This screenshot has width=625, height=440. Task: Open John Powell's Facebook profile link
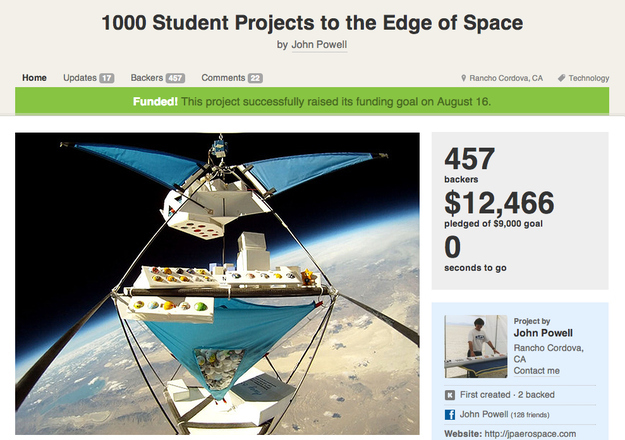point(484,414)
